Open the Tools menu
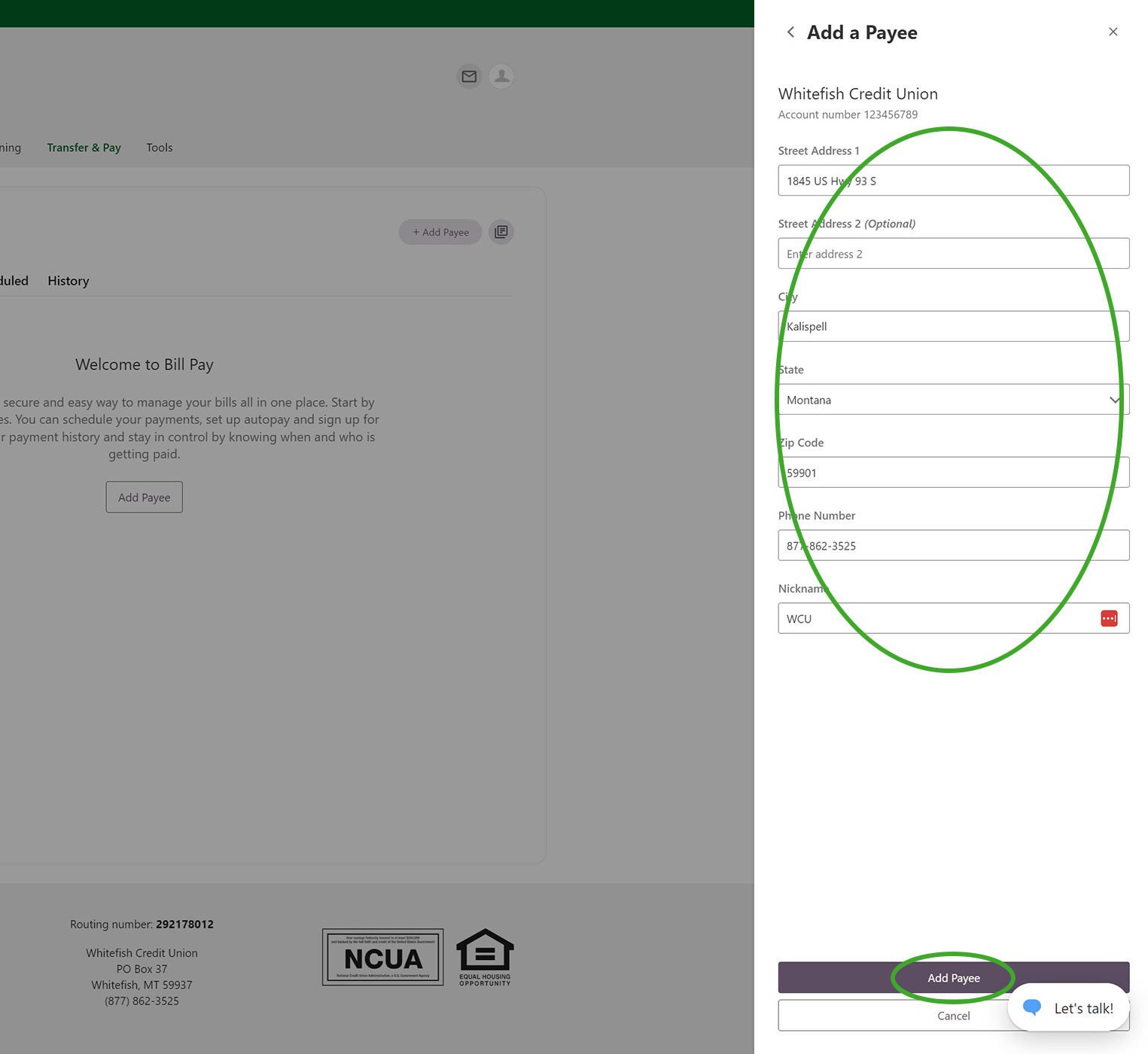This screenshot has width=1148, height=1054. 160,148
